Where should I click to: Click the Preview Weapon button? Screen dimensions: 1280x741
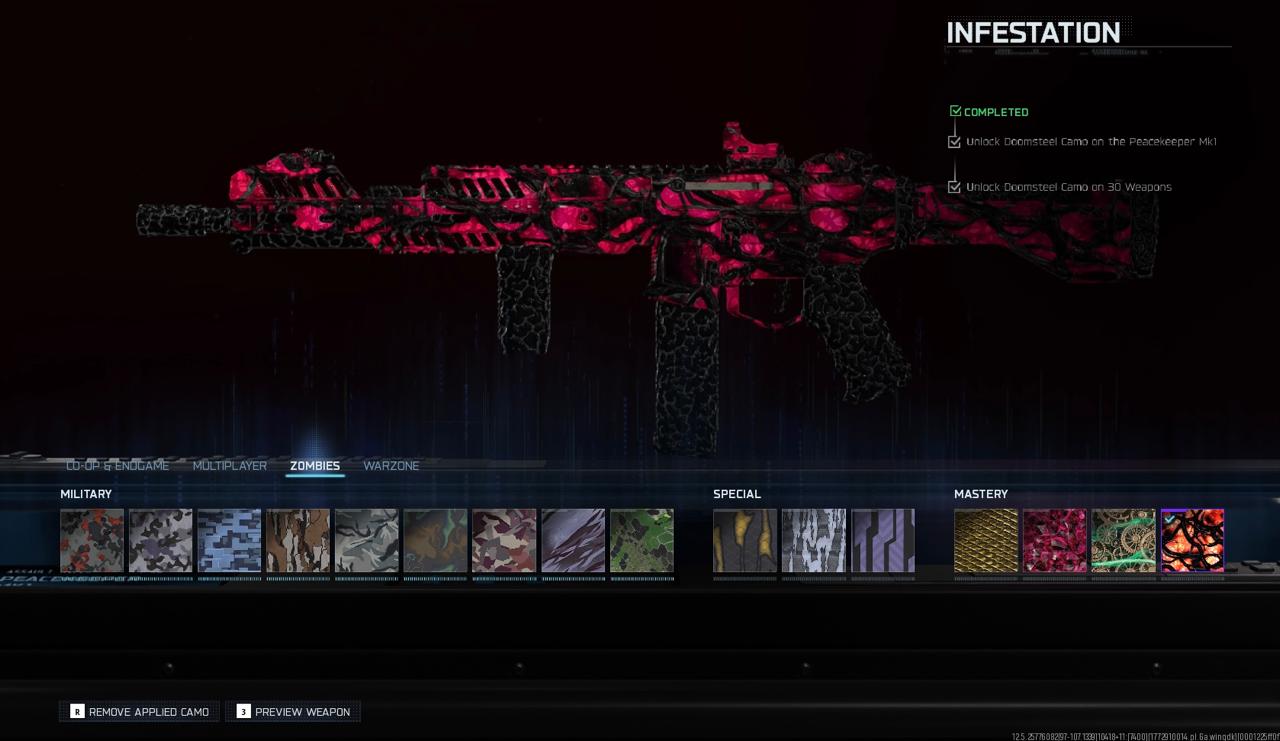293,712
